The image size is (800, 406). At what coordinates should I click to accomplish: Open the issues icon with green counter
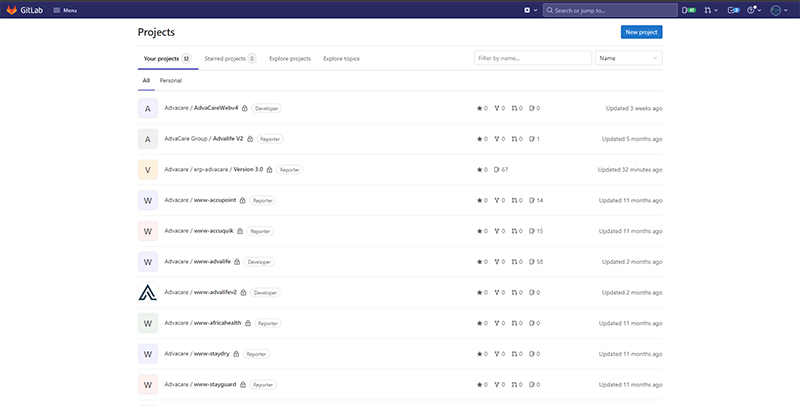pos(689,10)
